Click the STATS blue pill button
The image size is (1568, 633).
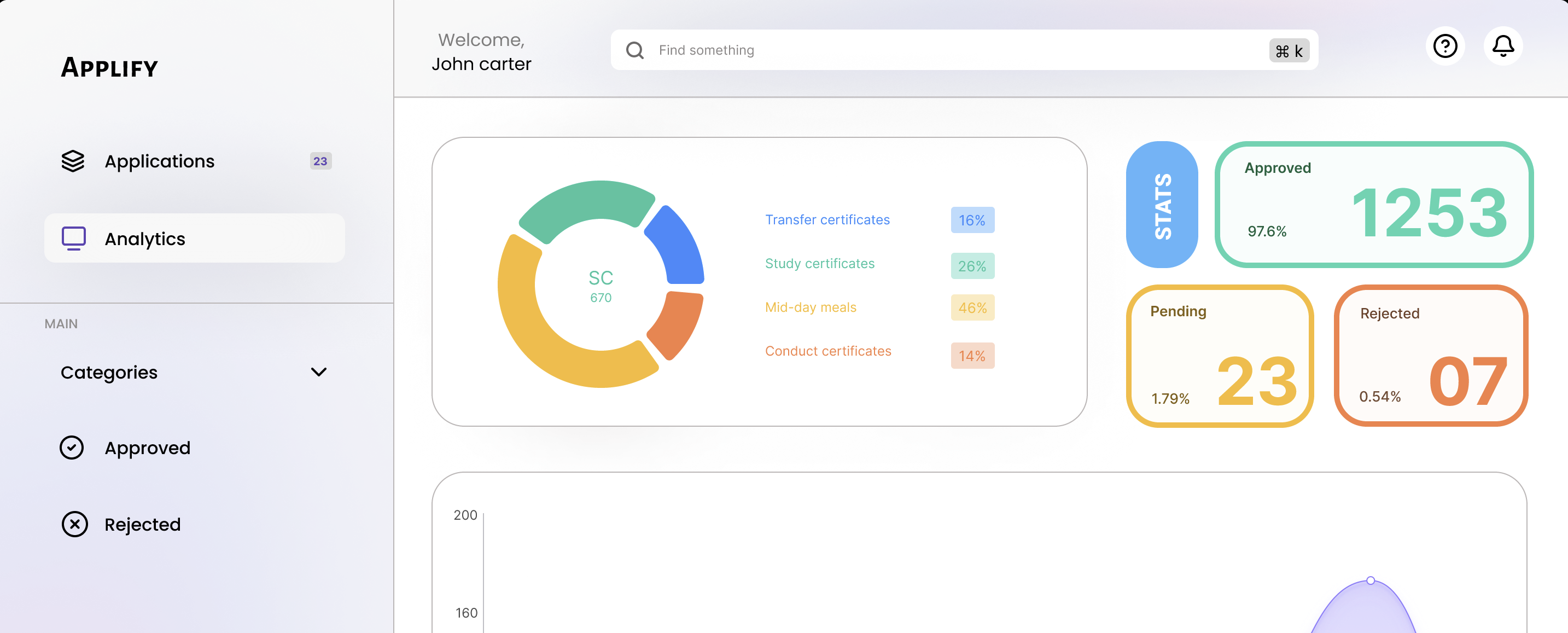1162,205
